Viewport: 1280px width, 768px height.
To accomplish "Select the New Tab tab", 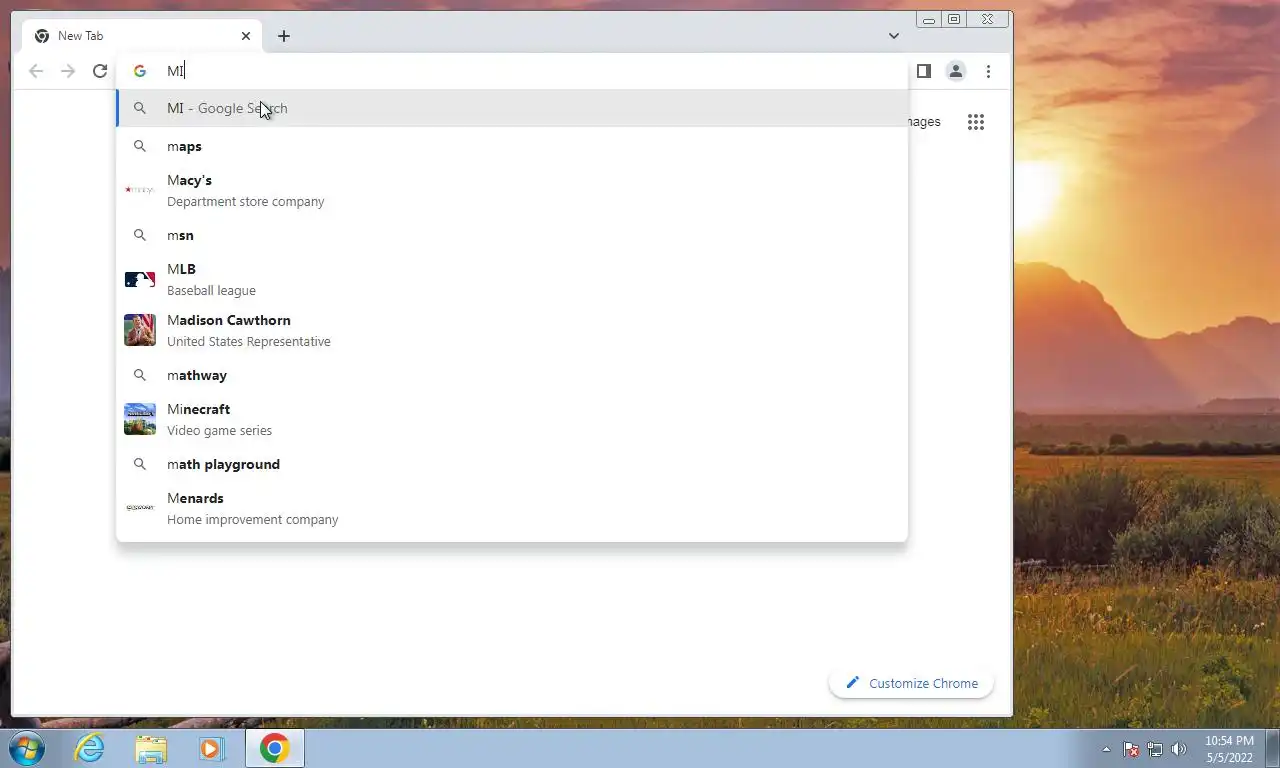I will [142, 36].
